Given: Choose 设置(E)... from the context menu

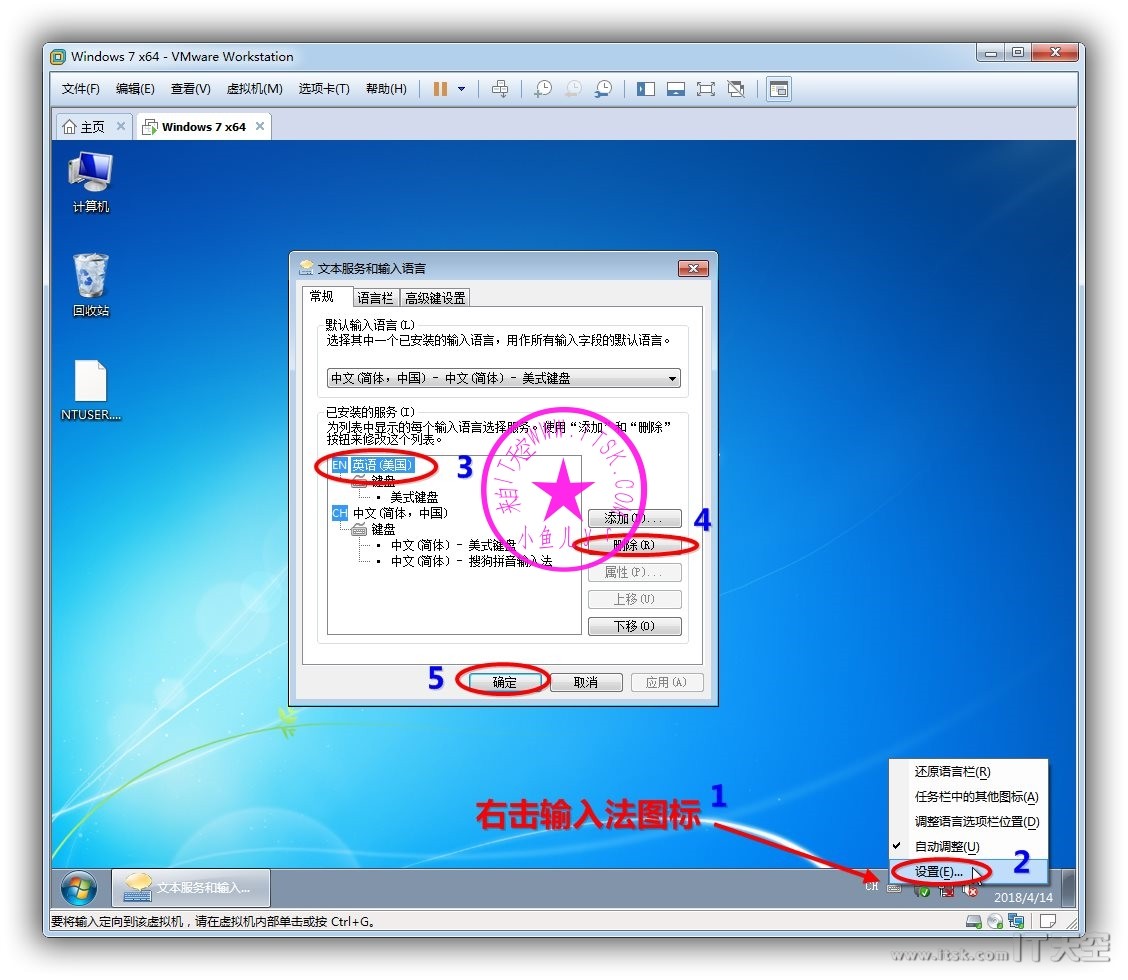Looking at the screenshot, I should tap(938, 872).
